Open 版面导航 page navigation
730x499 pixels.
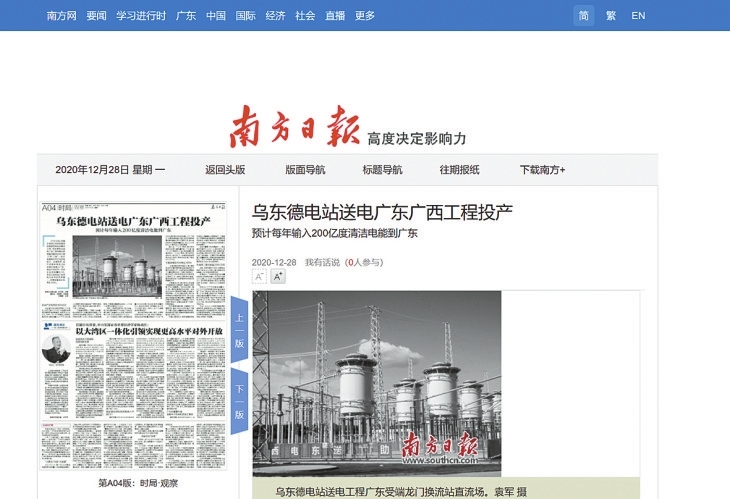pyautogui.click(x=305, y=170)
